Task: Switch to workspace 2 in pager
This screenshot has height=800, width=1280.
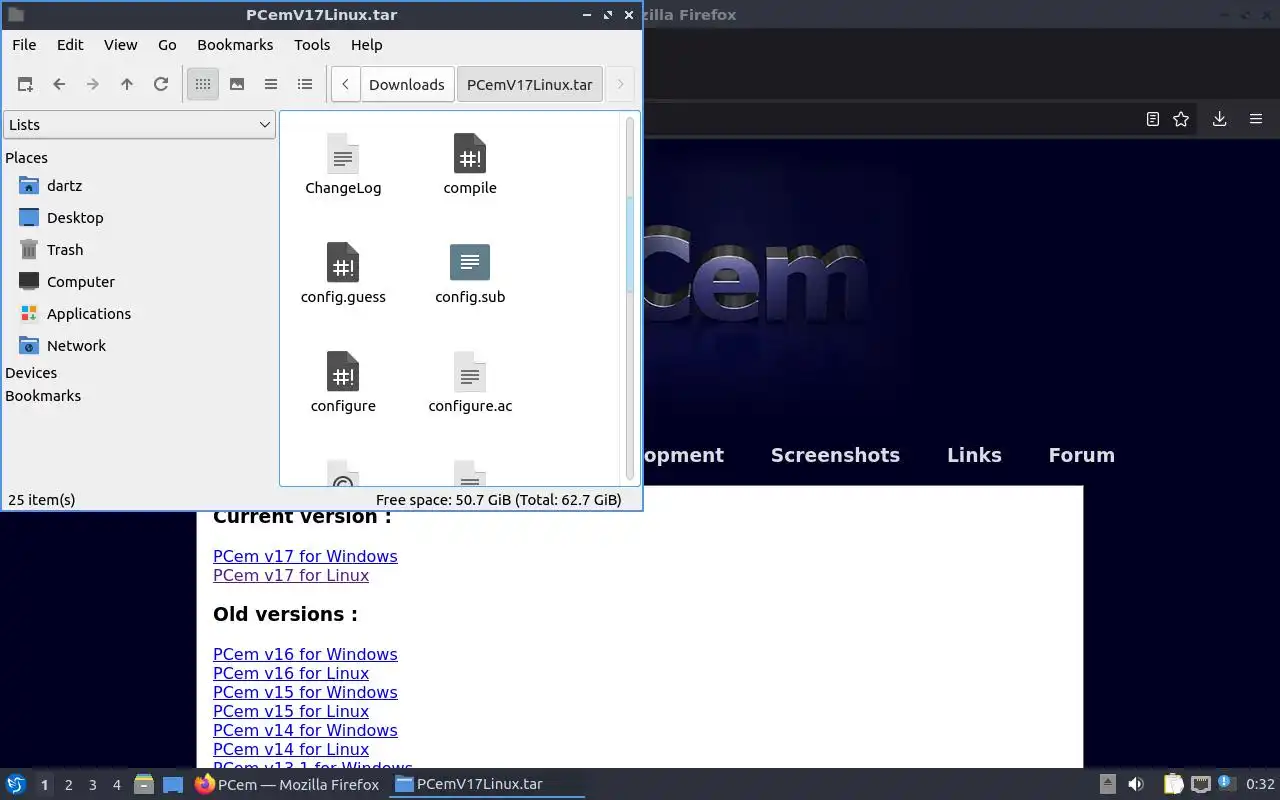Action: 69,785
